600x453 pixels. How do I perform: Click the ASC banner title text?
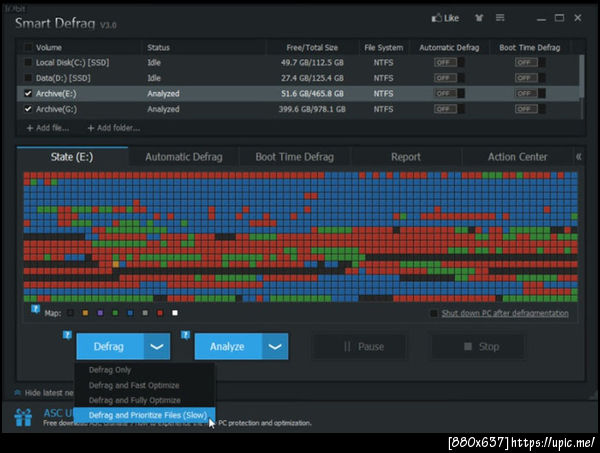(58, 413)
